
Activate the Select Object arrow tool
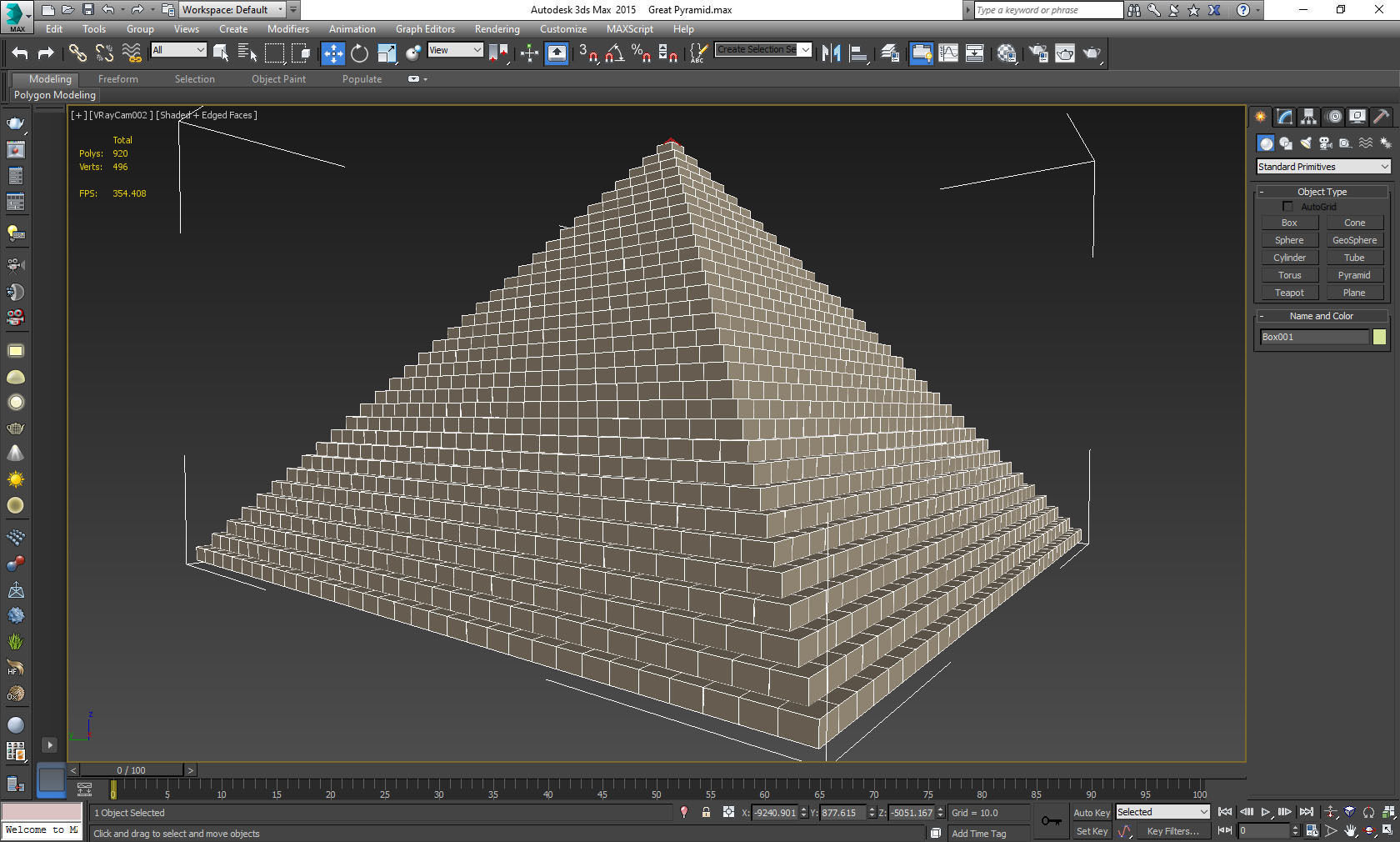click(221, 53)
